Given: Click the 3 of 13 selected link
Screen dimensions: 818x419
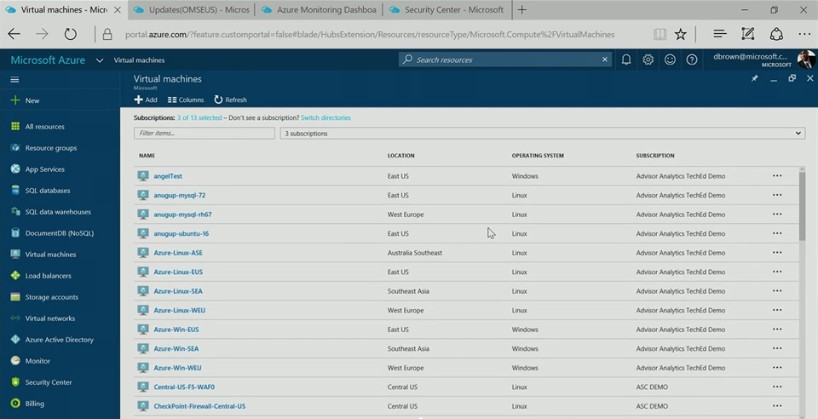Looking at the screenshot, I should point(199,118).
